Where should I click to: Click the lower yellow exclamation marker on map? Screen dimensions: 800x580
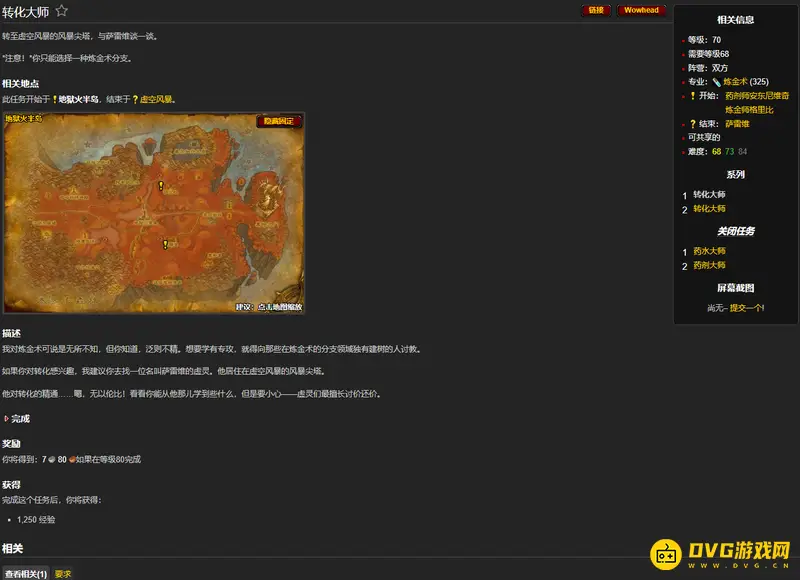pos(165,244)
